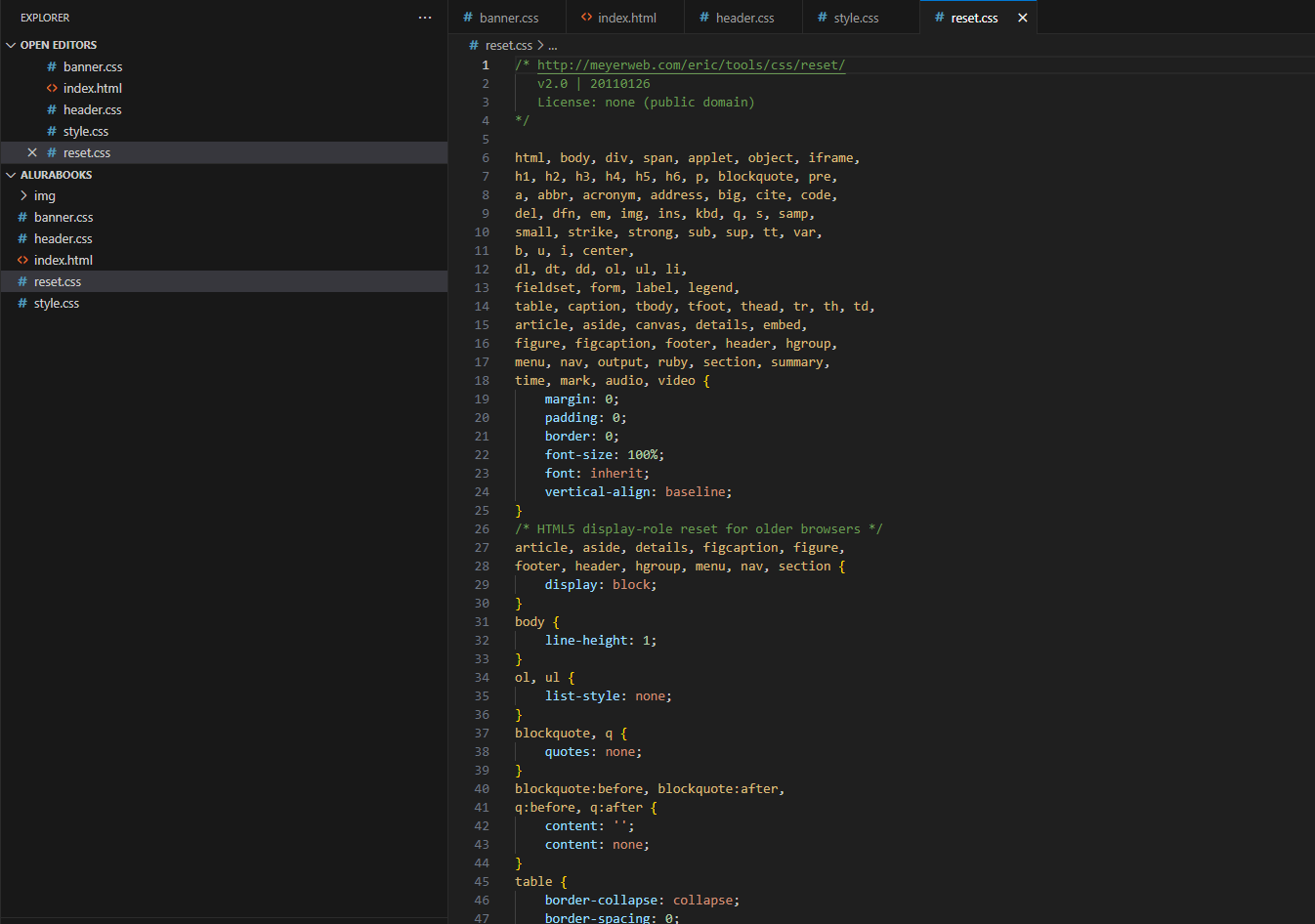Place cursor on 'vertical-align: baseline;' line
The width and height of the screenshot is (1315, 924).
click(x=638, y=491)
